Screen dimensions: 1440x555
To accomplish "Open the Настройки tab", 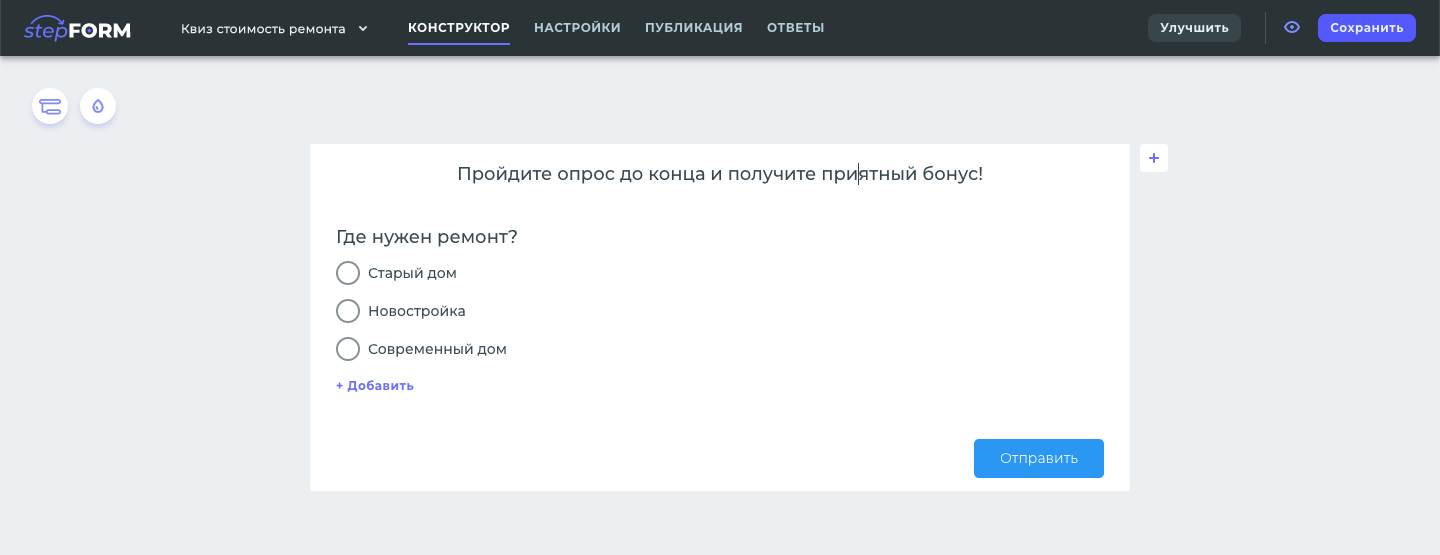I will [x=577, y=28].
